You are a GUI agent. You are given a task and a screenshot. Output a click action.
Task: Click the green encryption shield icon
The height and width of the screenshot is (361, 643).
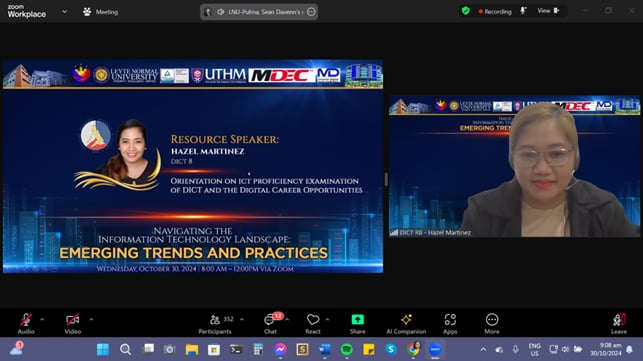coord(465,11)
